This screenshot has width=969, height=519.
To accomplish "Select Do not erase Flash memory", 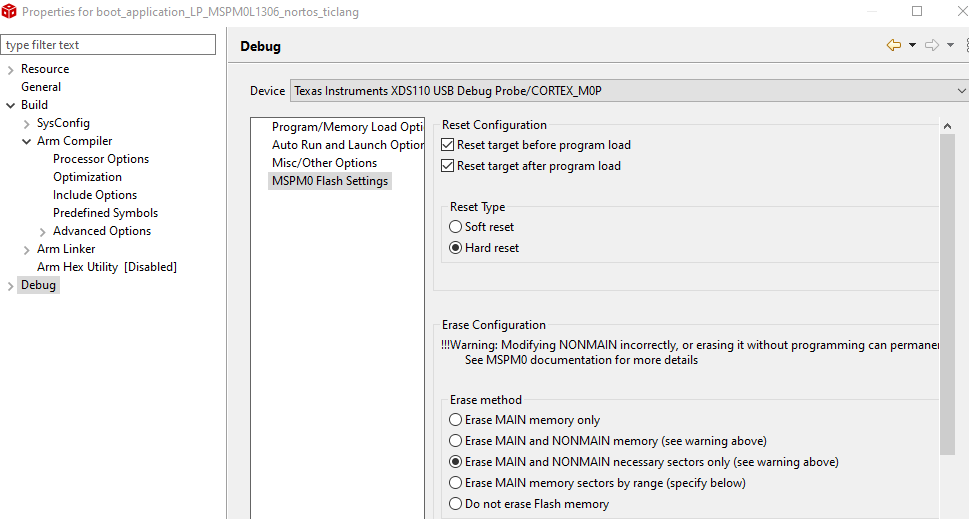I will (x=456, y=504).
